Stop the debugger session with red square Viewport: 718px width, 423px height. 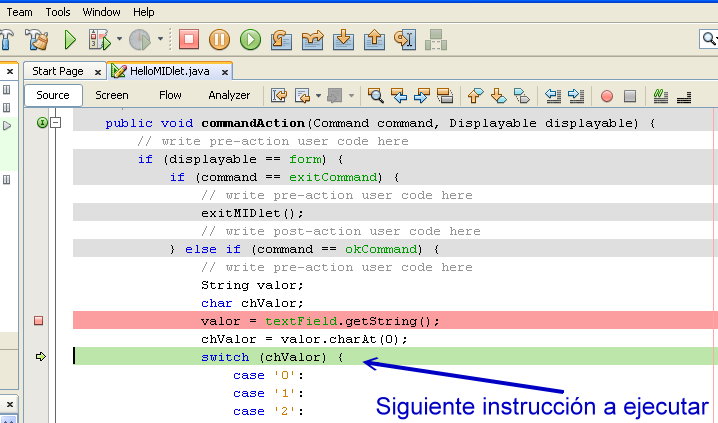[189, 39]
